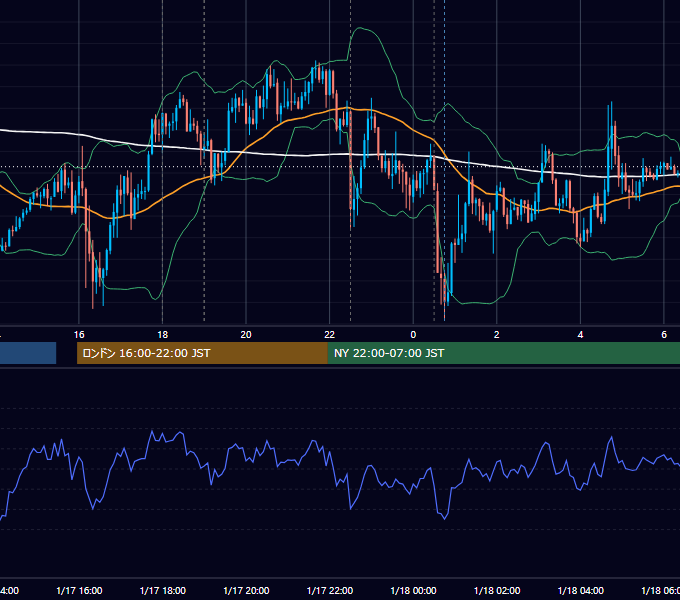Click the blue session bar before London
Viewport: 680px width, 600px height.
pyautogui.click(x=28, y=353)
